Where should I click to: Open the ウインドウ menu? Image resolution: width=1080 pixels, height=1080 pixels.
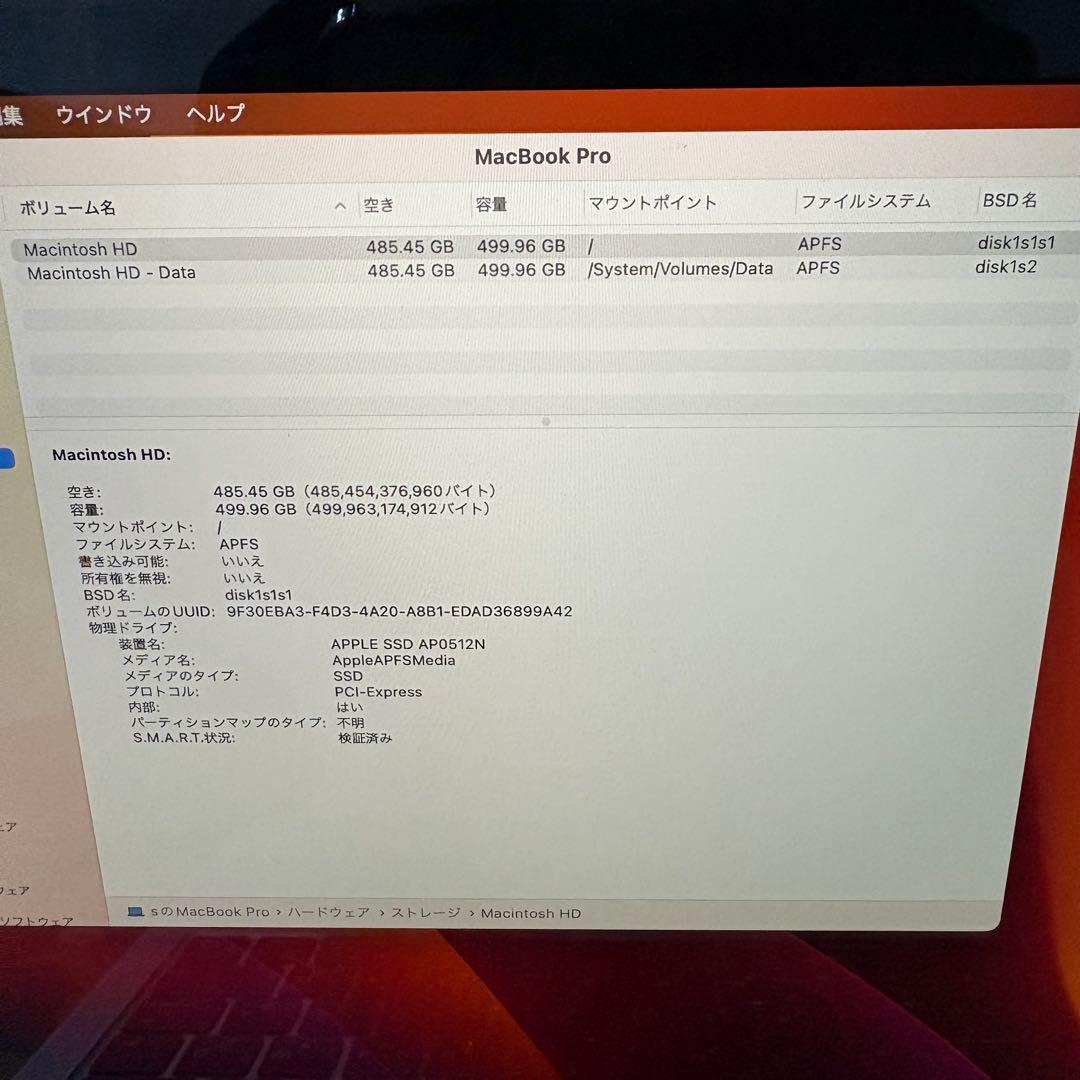(x=104, y=114)
